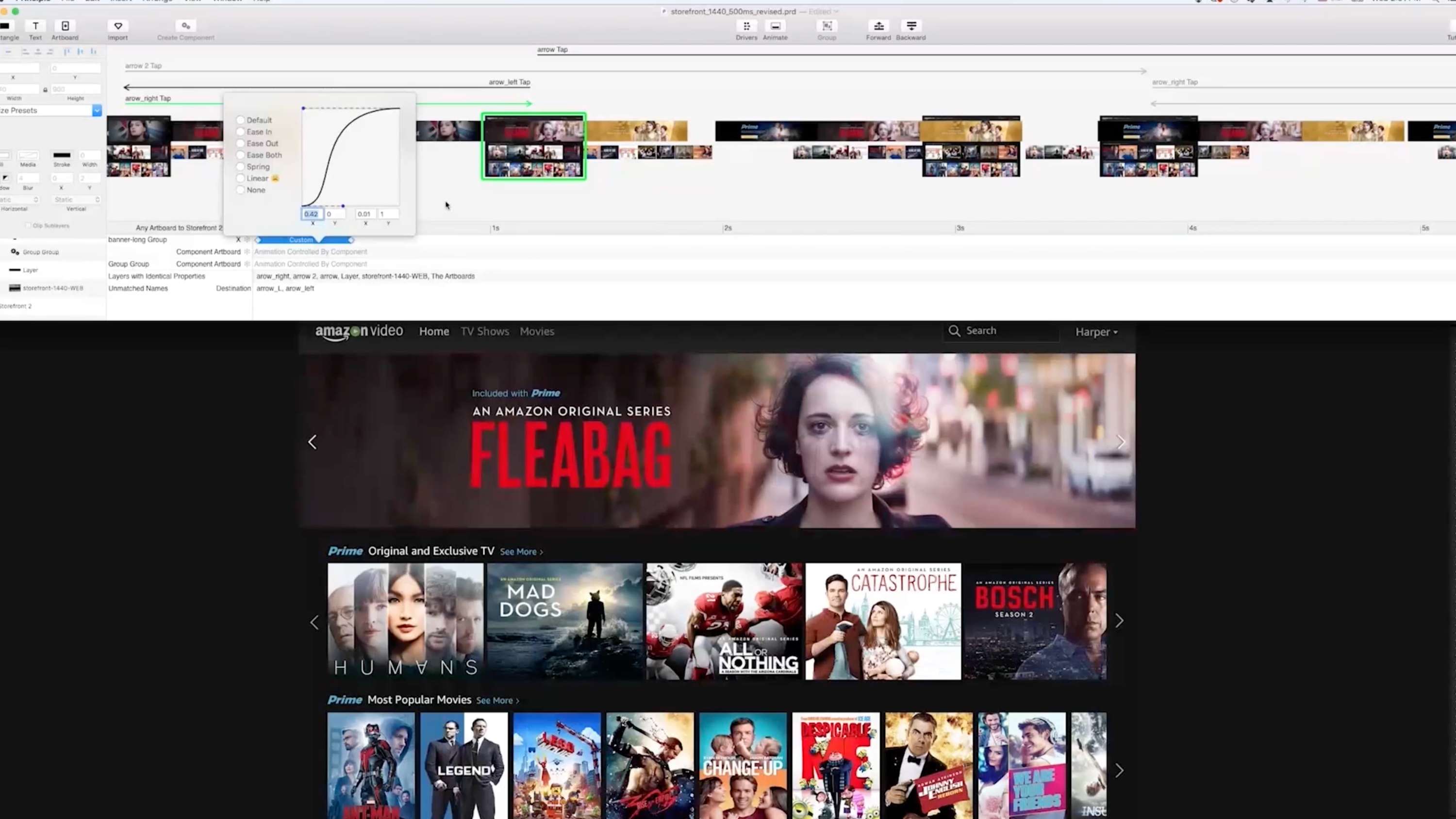Choose the Ease Both easing option
The height and width of the screenshot is (819, 1456).
point(240,155)
